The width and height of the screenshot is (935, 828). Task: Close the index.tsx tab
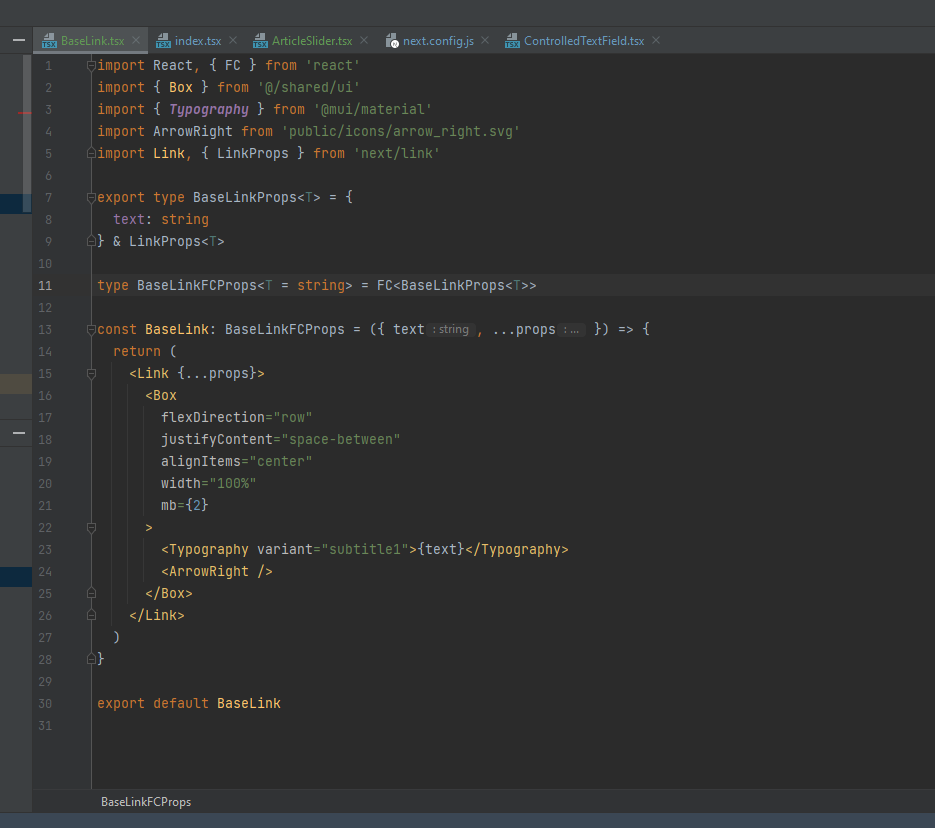pos(232,40)
